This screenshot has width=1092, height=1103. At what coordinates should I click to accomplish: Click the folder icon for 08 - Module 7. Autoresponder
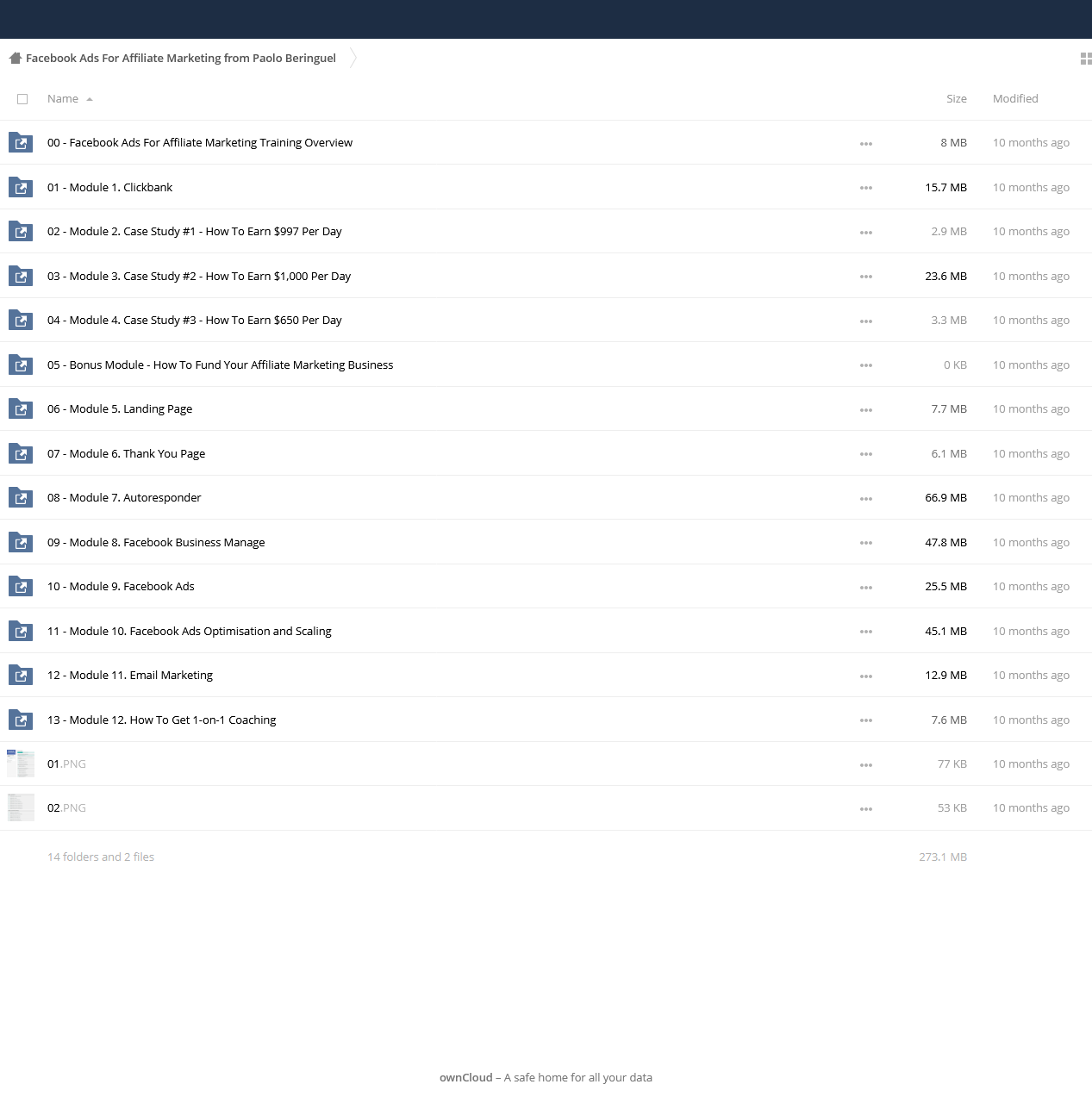tap(21, 498)
